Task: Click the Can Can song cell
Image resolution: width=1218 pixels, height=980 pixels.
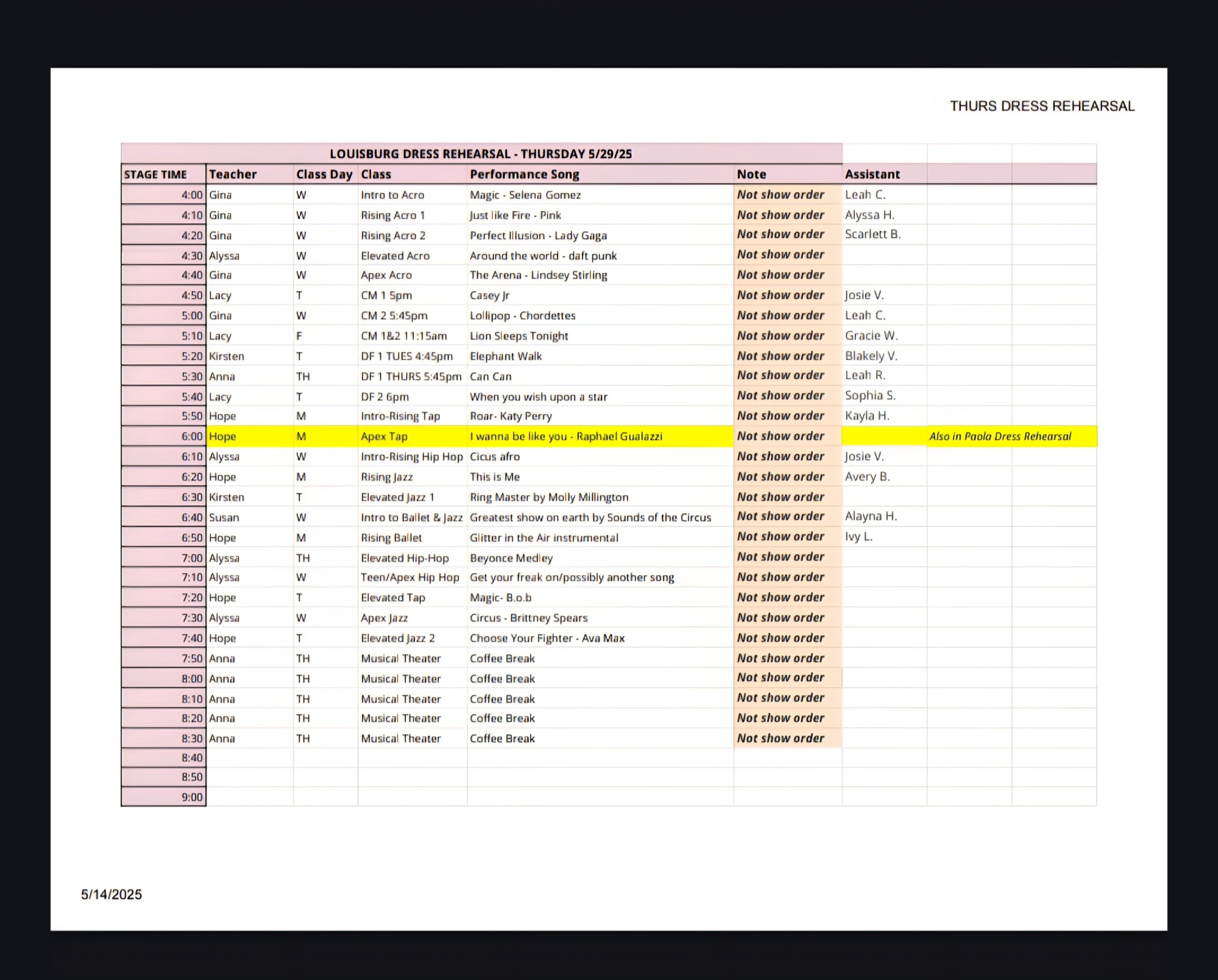Action: point(600,377)
